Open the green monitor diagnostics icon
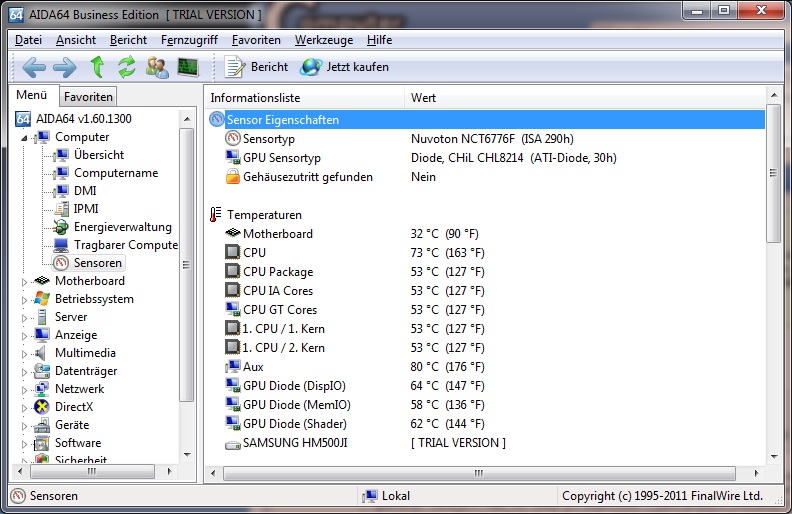792x514 pixels. 188,67
